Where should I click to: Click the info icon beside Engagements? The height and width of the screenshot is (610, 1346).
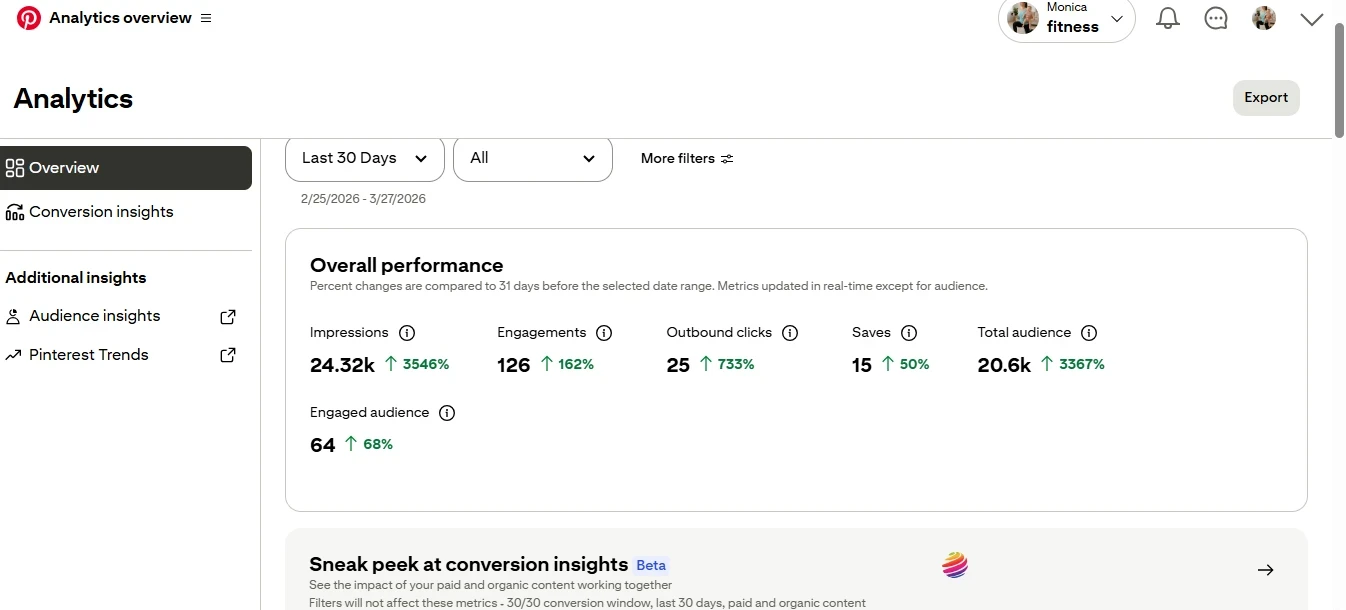604,333
